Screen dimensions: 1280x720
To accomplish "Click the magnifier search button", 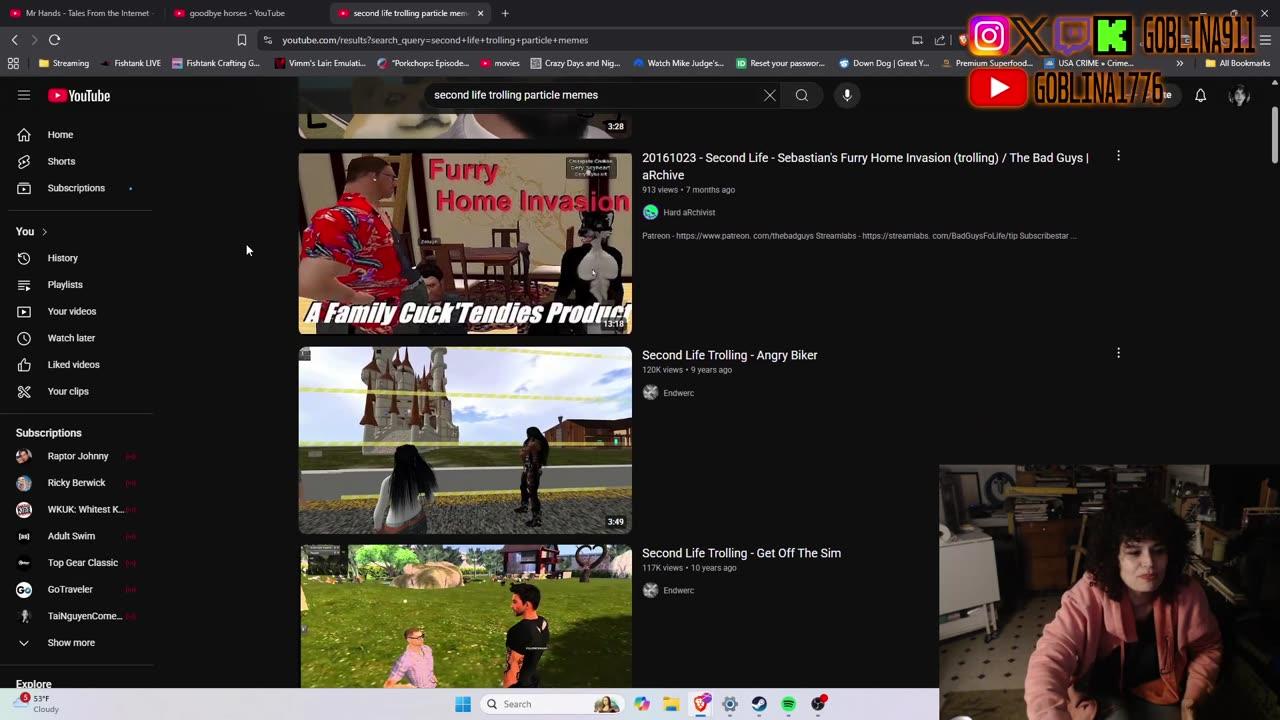I will 802,95.
